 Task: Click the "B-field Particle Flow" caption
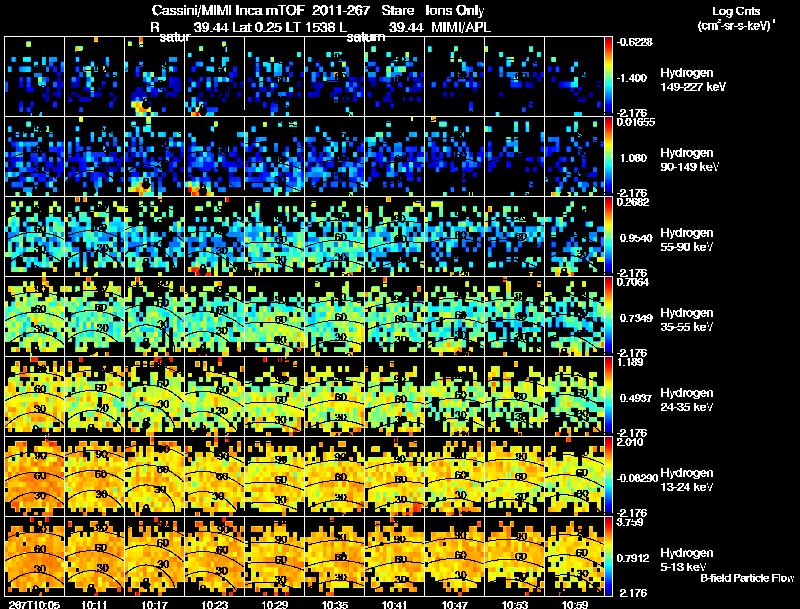(x=747, y=578)
